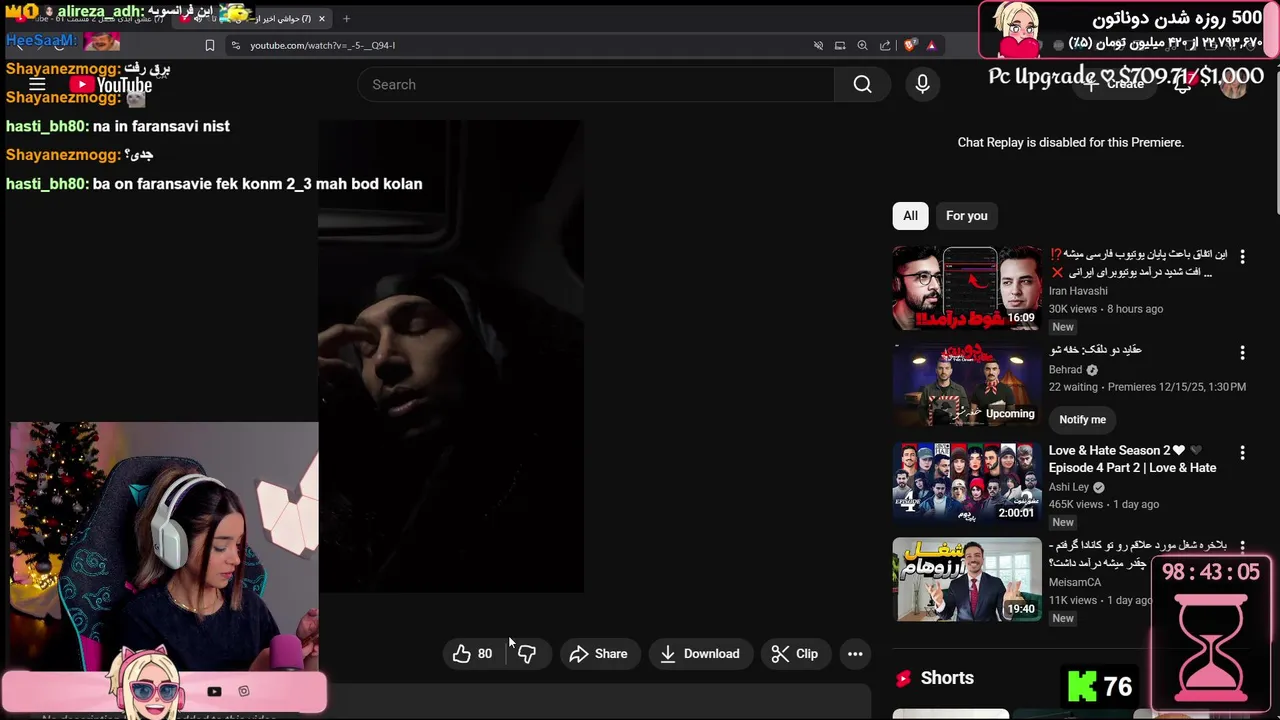Open options menu for Love & Hate video
1280x720 pixels.
tap(1242, 453)
